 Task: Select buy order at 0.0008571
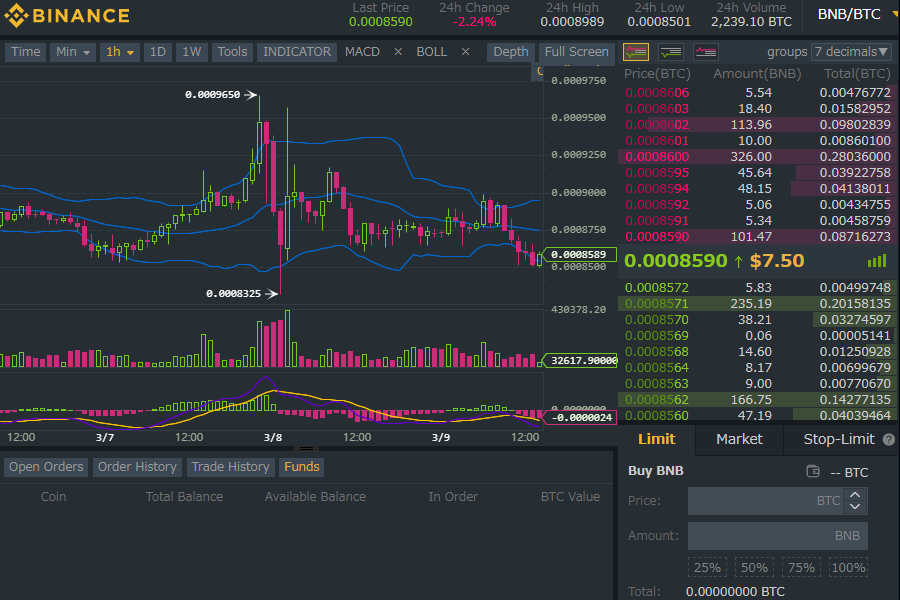[x=757, y=304]
